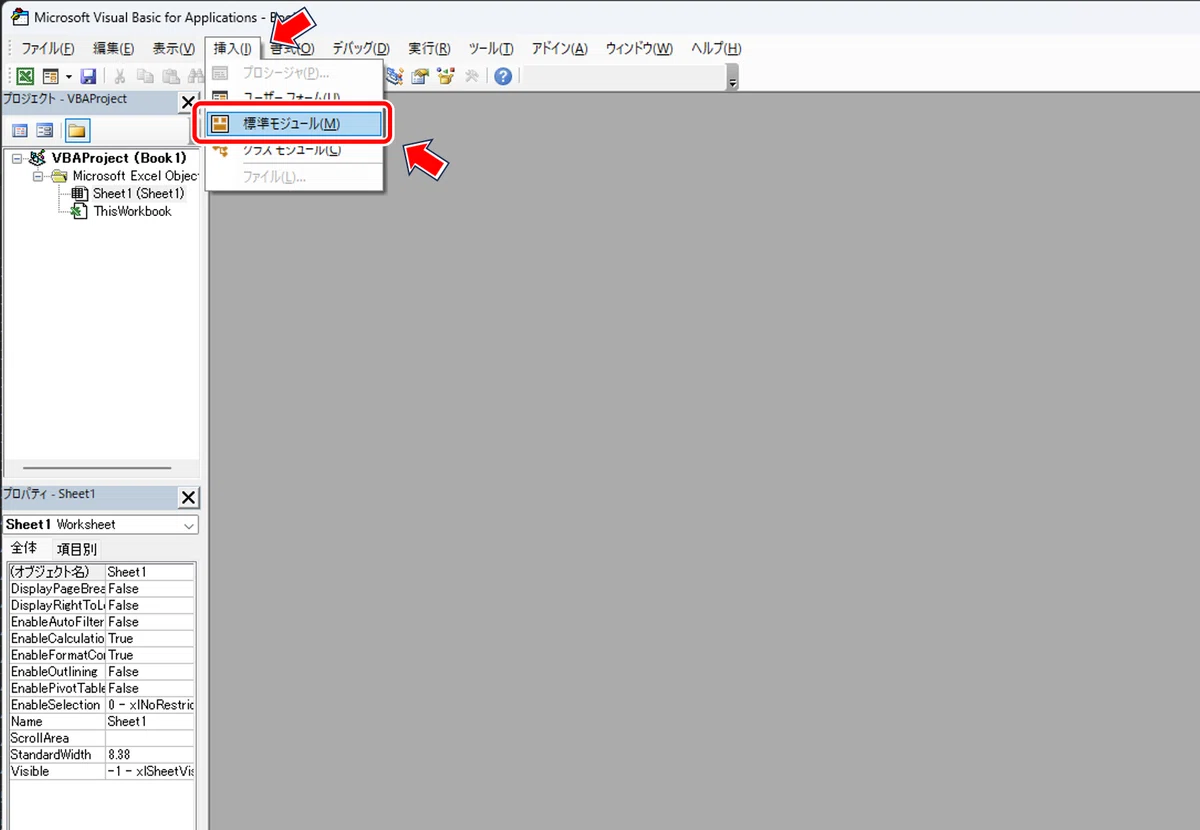The width and height of the screenshot is (1200, 830).
Task: Click the Copy toolbar icon
Action: (145, 76)
